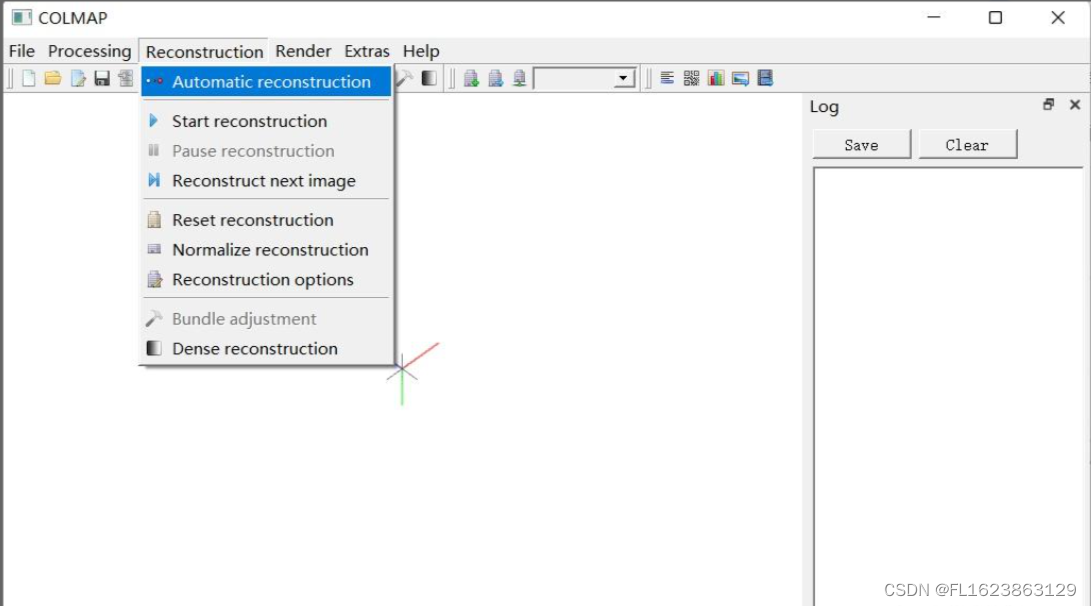Screen dimensions: 1091x606
Task: Click the stacked-disk icon next to model dropdown
Action: tap(520, 78)
